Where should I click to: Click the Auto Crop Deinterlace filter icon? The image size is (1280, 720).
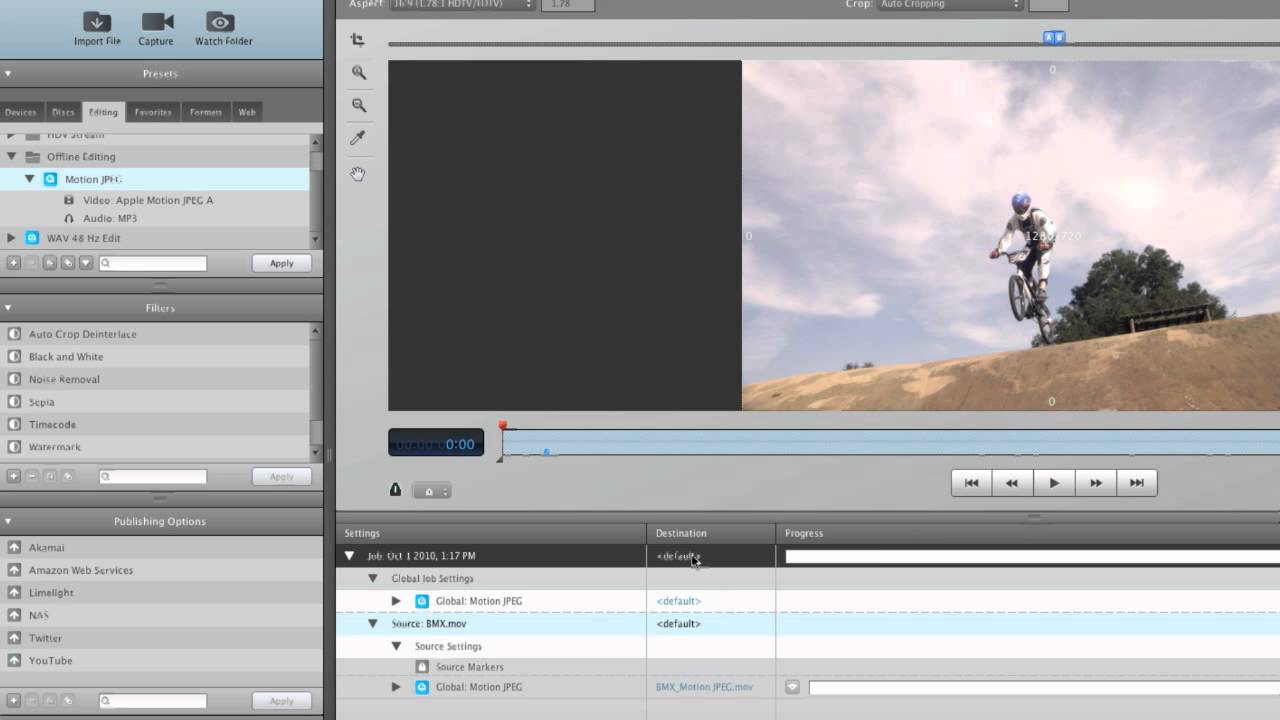click(14, 334)
